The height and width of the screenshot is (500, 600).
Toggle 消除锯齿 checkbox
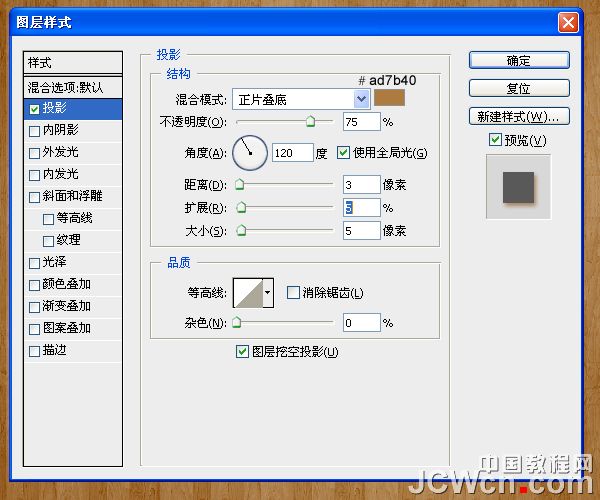pos(293,293)
